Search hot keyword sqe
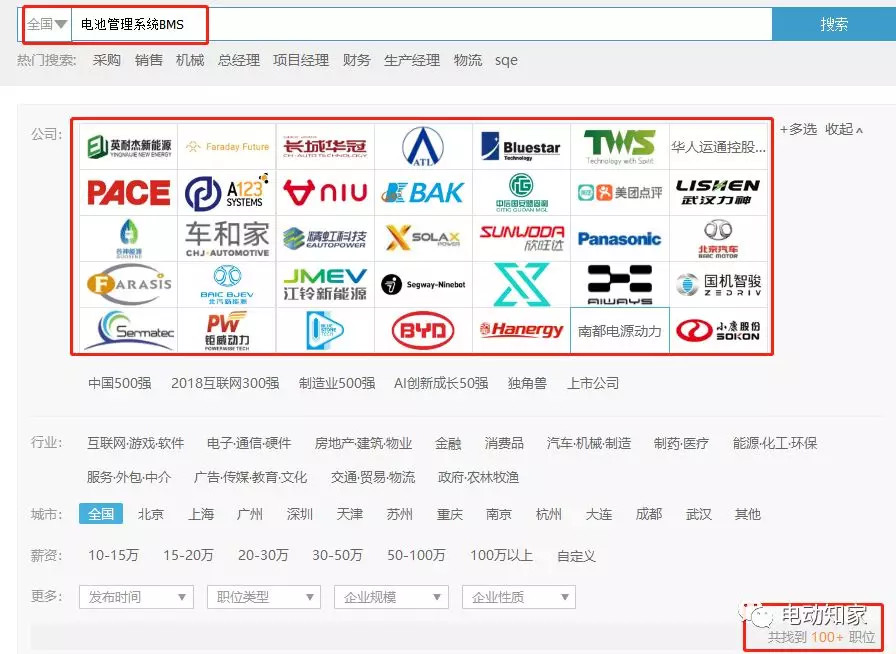 [506, 61]
